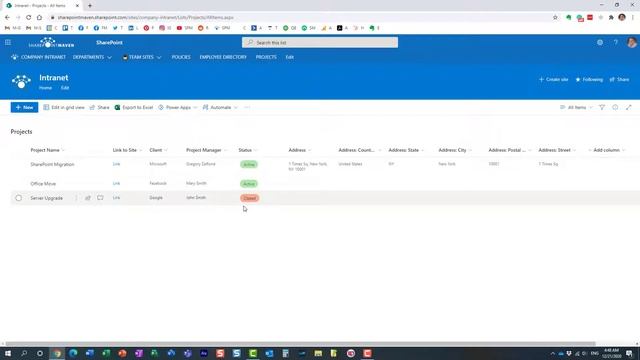This screenshot has height=360, width=640.
Task: Click the Edit link under Intranet title
Action: tap(65, 88)
